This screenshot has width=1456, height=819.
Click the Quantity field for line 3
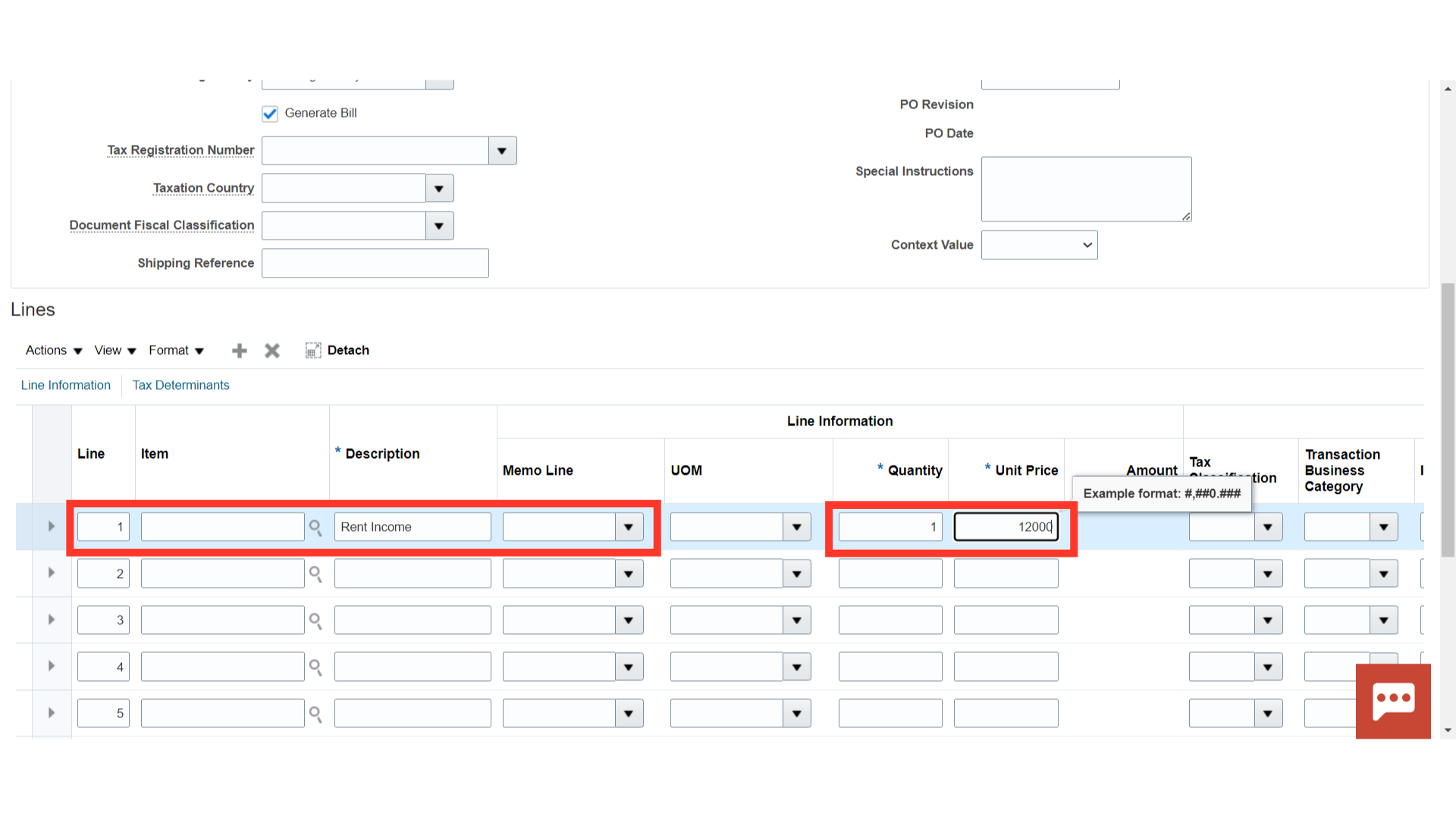tap(890, 620)
